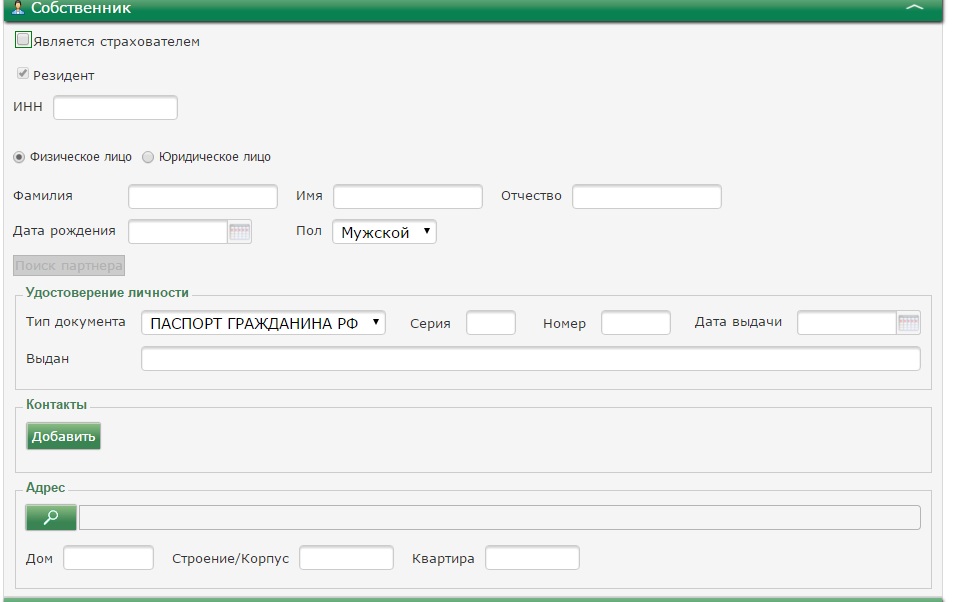Collapse the Собственник panel with chevron
This screenshot has height=602, width=953.
[914, 8]
